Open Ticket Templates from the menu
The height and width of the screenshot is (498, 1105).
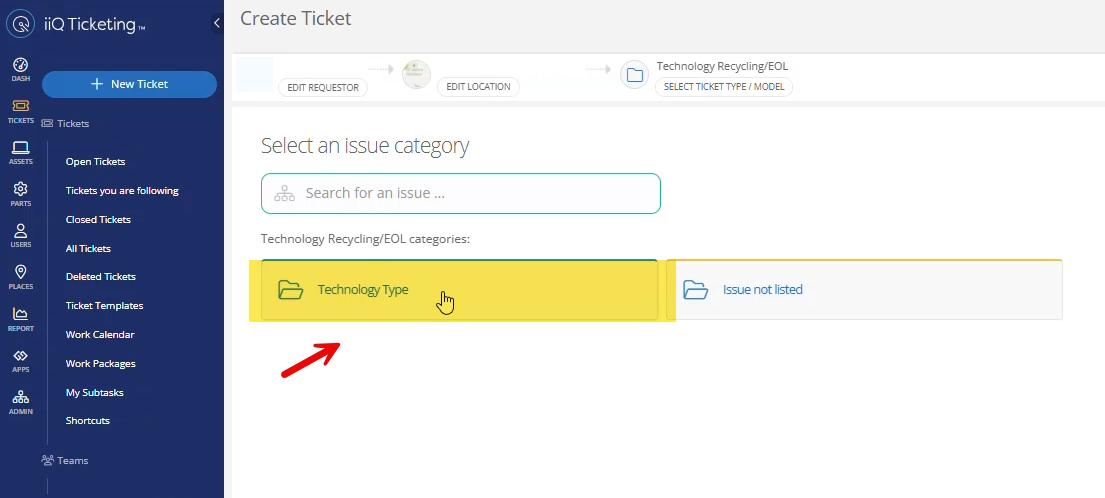104,306
